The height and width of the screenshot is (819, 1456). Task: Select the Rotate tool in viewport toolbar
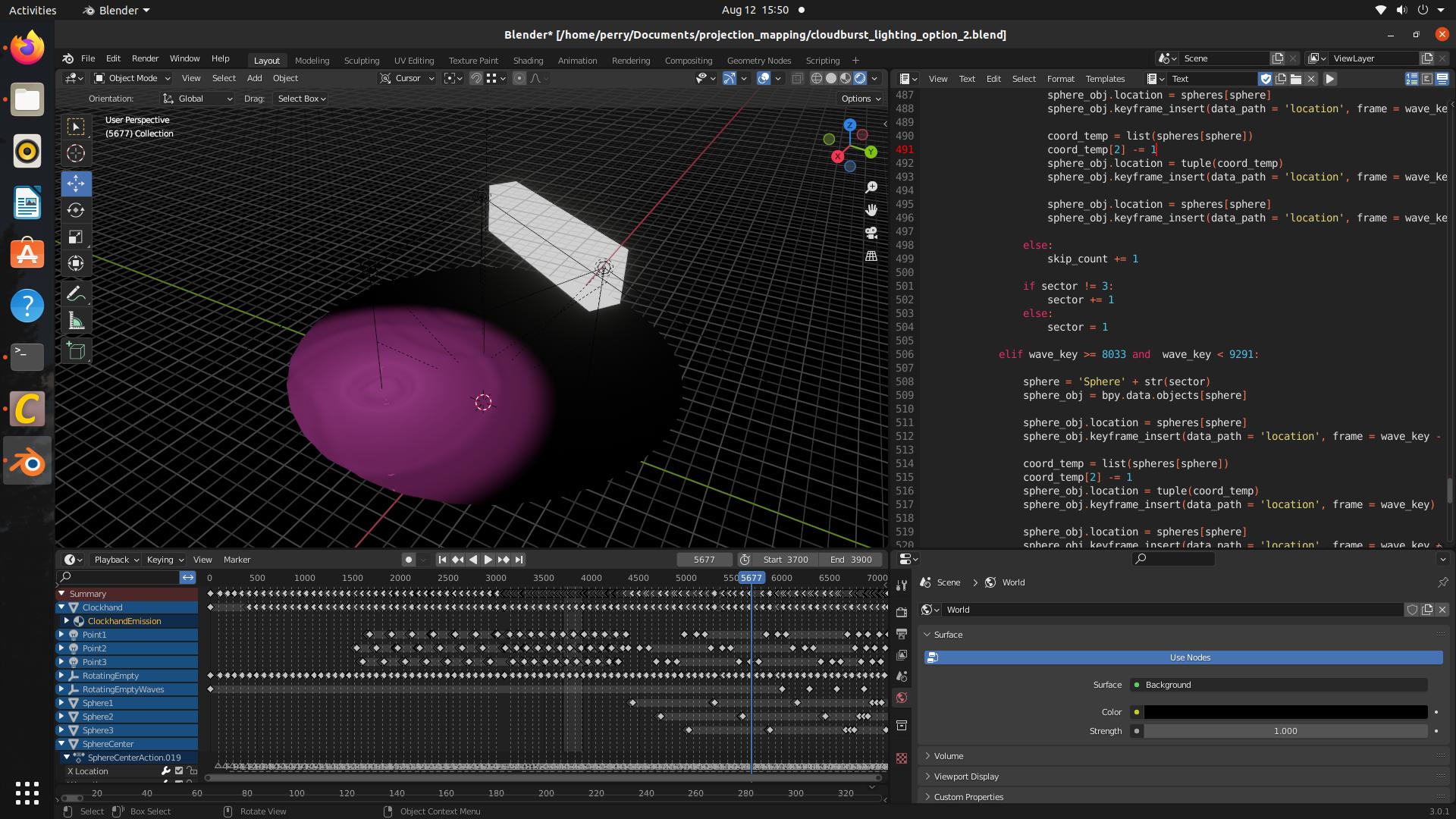[76, 210]
